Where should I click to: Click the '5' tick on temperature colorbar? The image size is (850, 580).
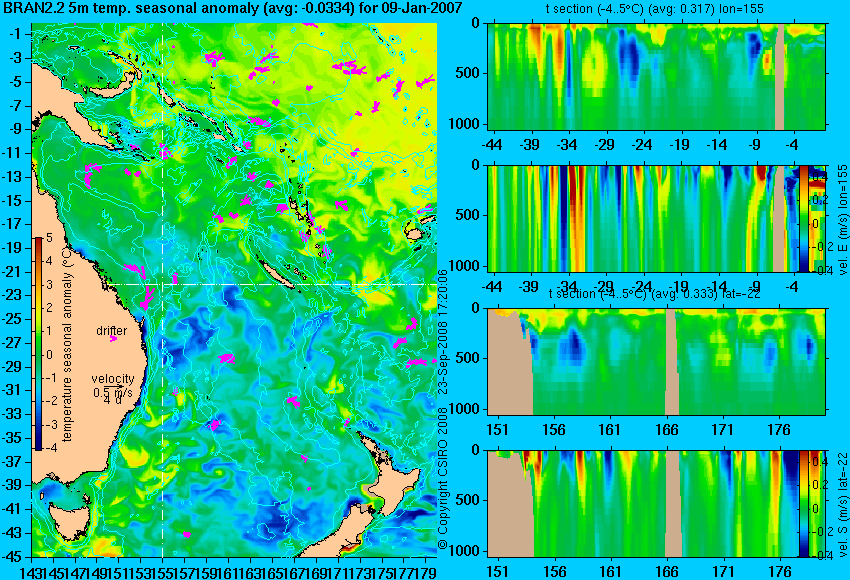(49, 237)
